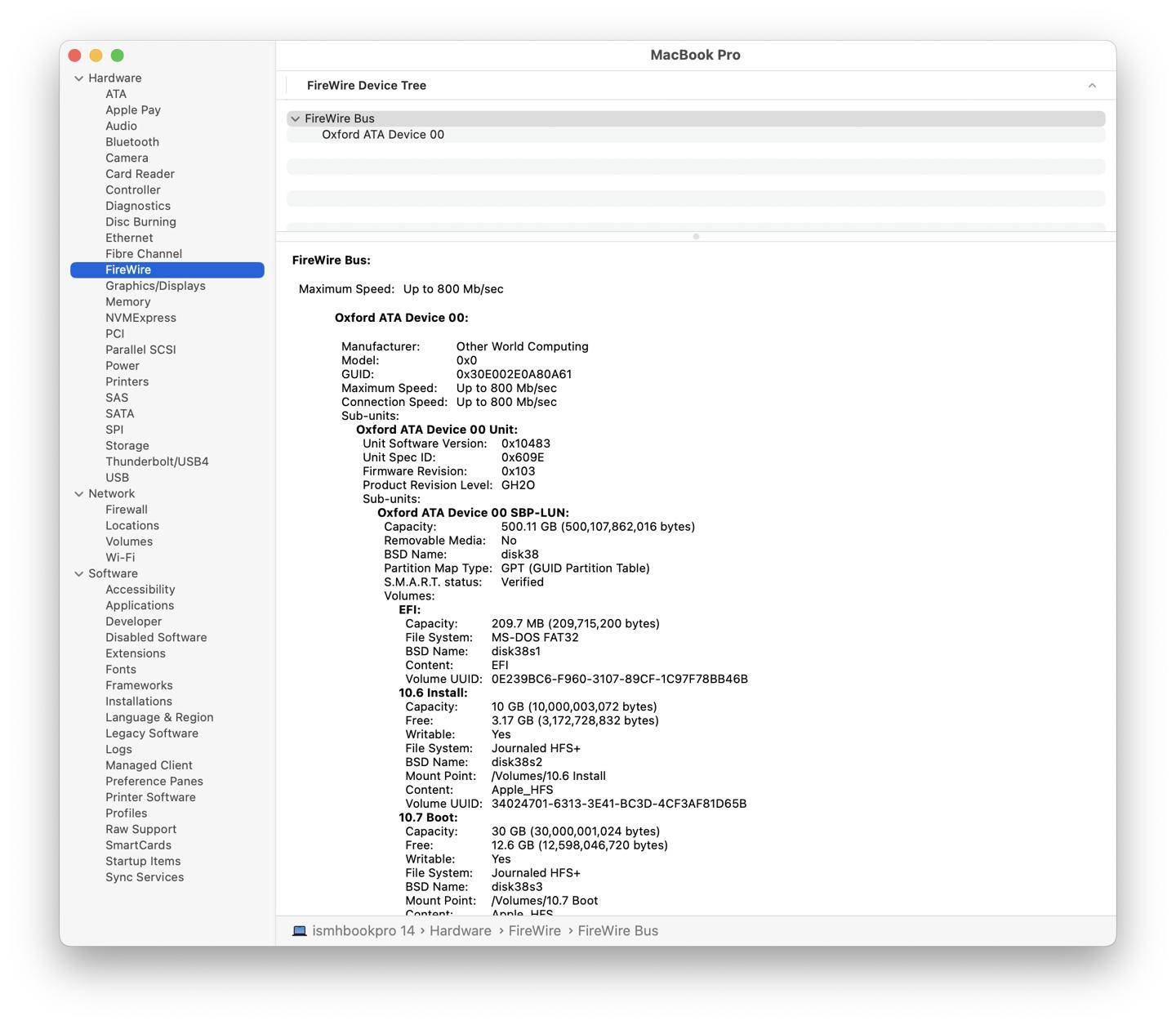
Task: Select Memory in the sidebar
Action: (x=128, y=302)
